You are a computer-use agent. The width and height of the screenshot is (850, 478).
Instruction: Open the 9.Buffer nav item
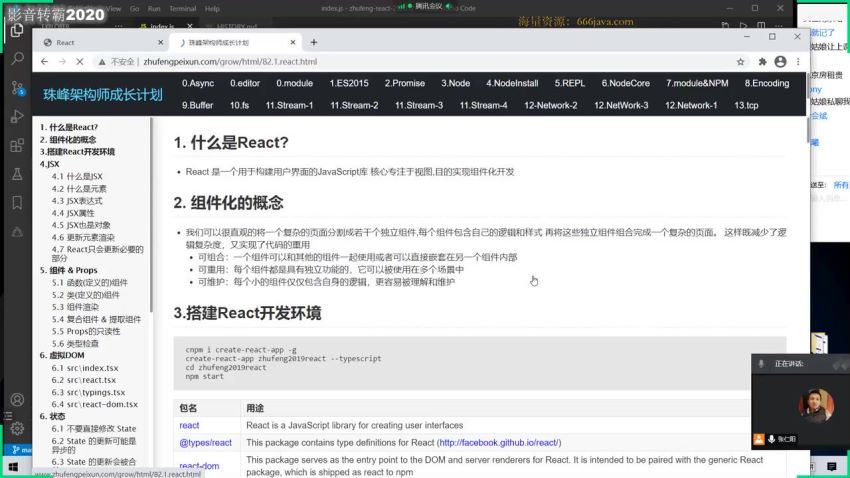pyautogui.click(x=197, y=105)
